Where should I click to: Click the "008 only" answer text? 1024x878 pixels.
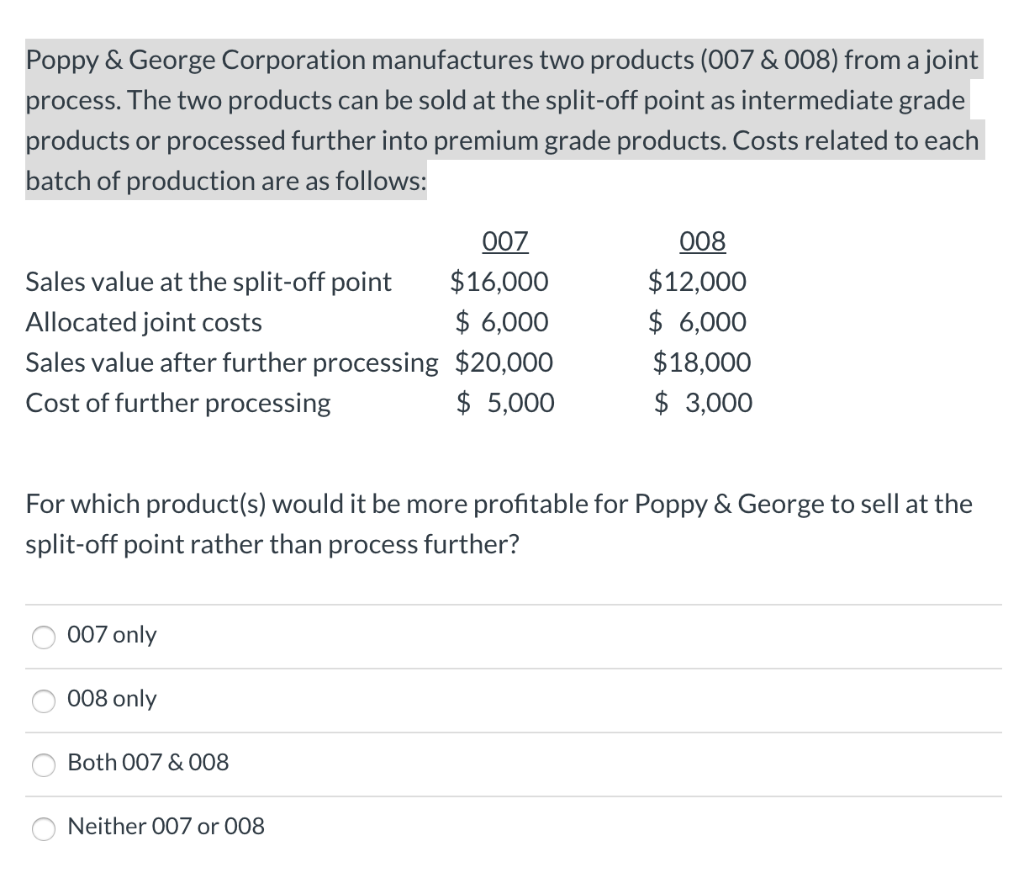click(112, 699)
